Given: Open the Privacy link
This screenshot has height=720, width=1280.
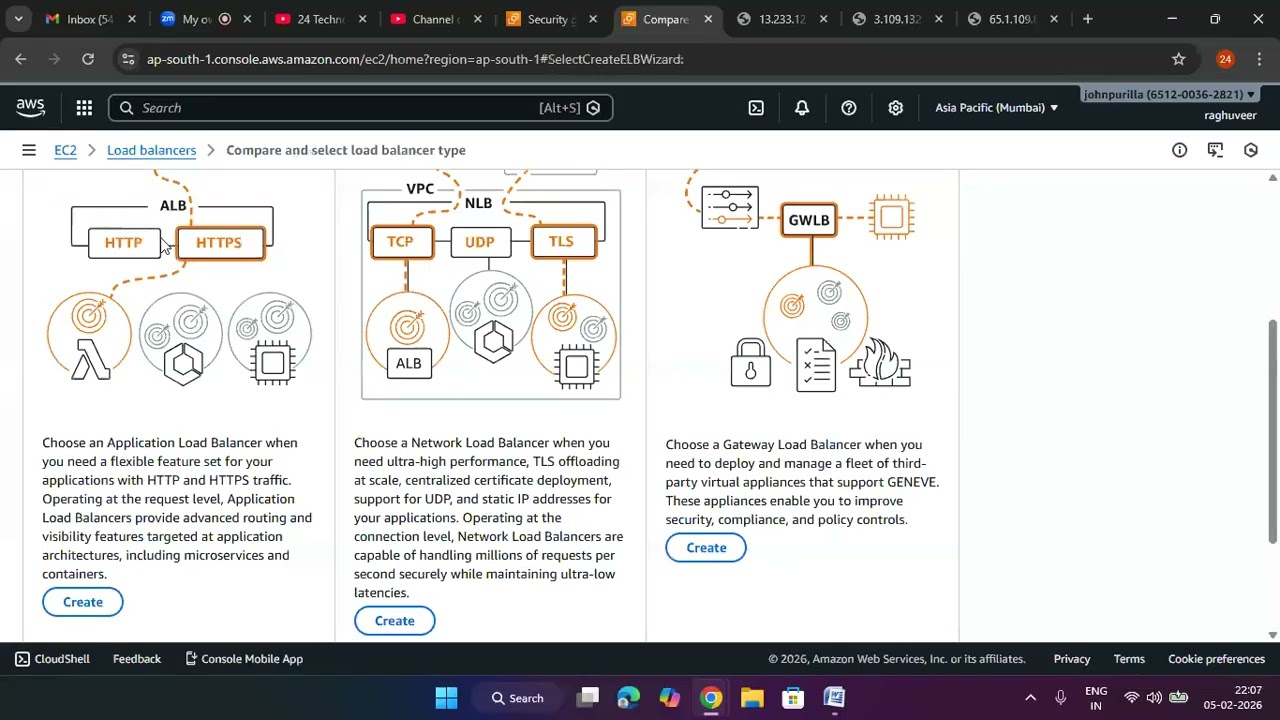Looking at the screenshot, I should [x=1072, y=659].
